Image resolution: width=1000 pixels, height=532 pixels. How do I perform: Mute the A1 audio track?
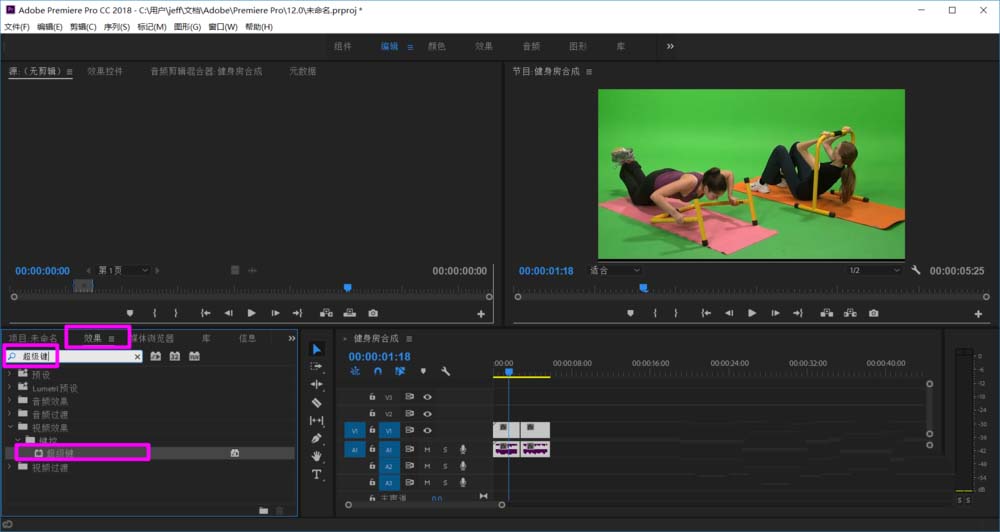pyautogui.click(x=427, y=449)
